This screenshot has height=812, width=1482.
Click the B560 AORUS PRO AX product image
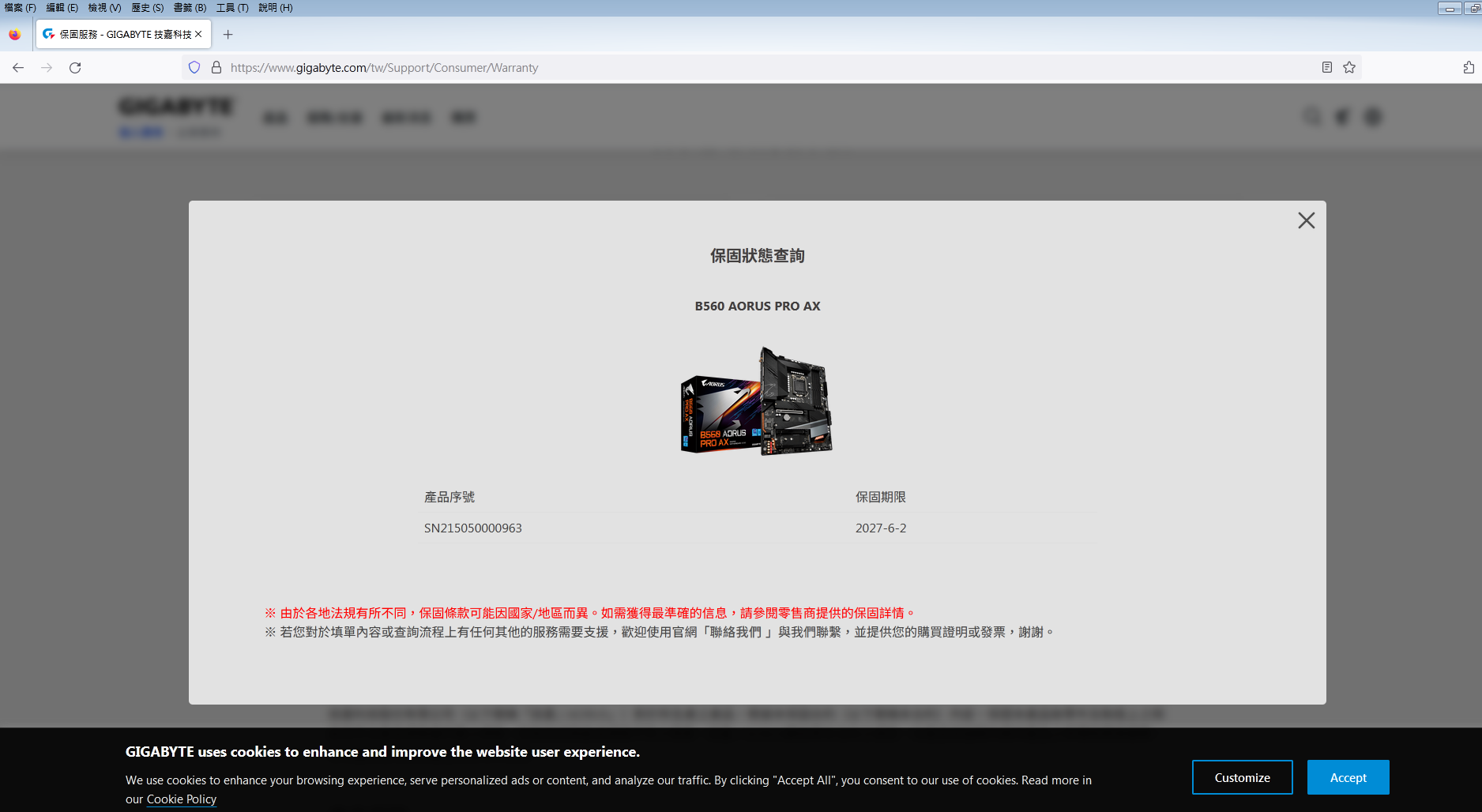coord(757,400)
